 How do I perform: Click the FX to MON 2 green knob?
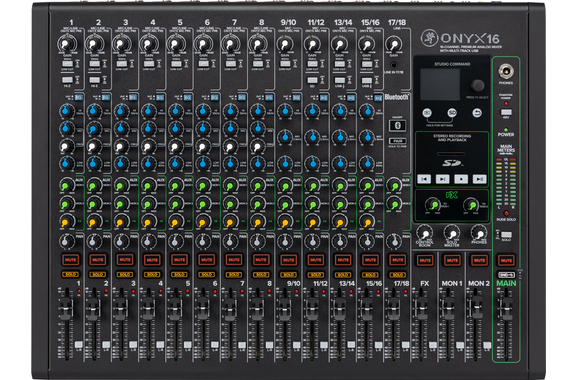471,205
